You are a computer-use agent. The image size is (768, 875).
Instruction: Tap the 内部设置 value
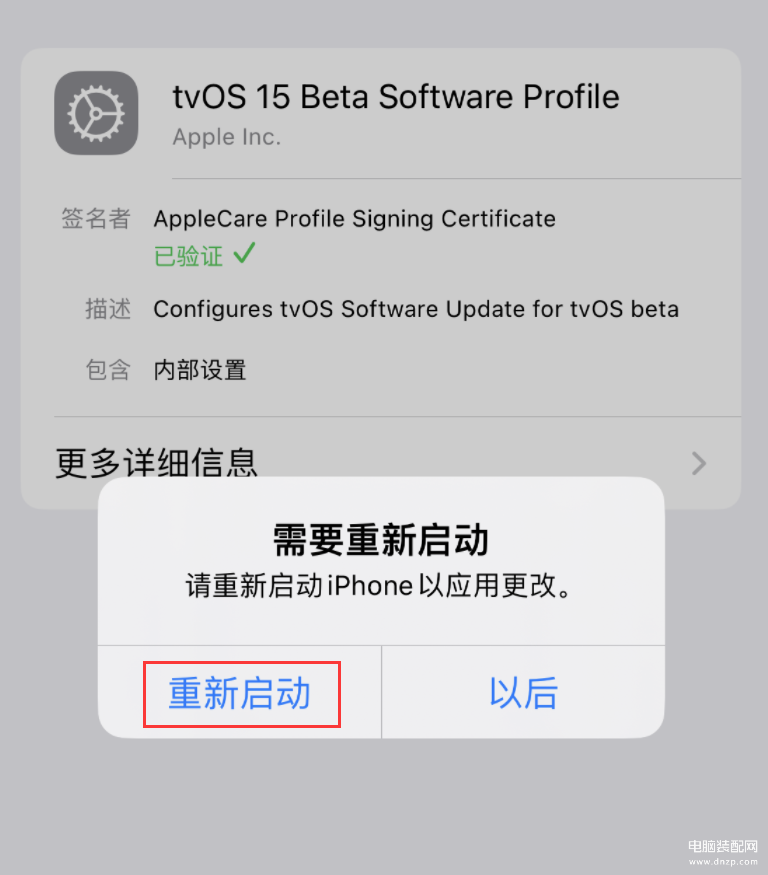[200, 370]
